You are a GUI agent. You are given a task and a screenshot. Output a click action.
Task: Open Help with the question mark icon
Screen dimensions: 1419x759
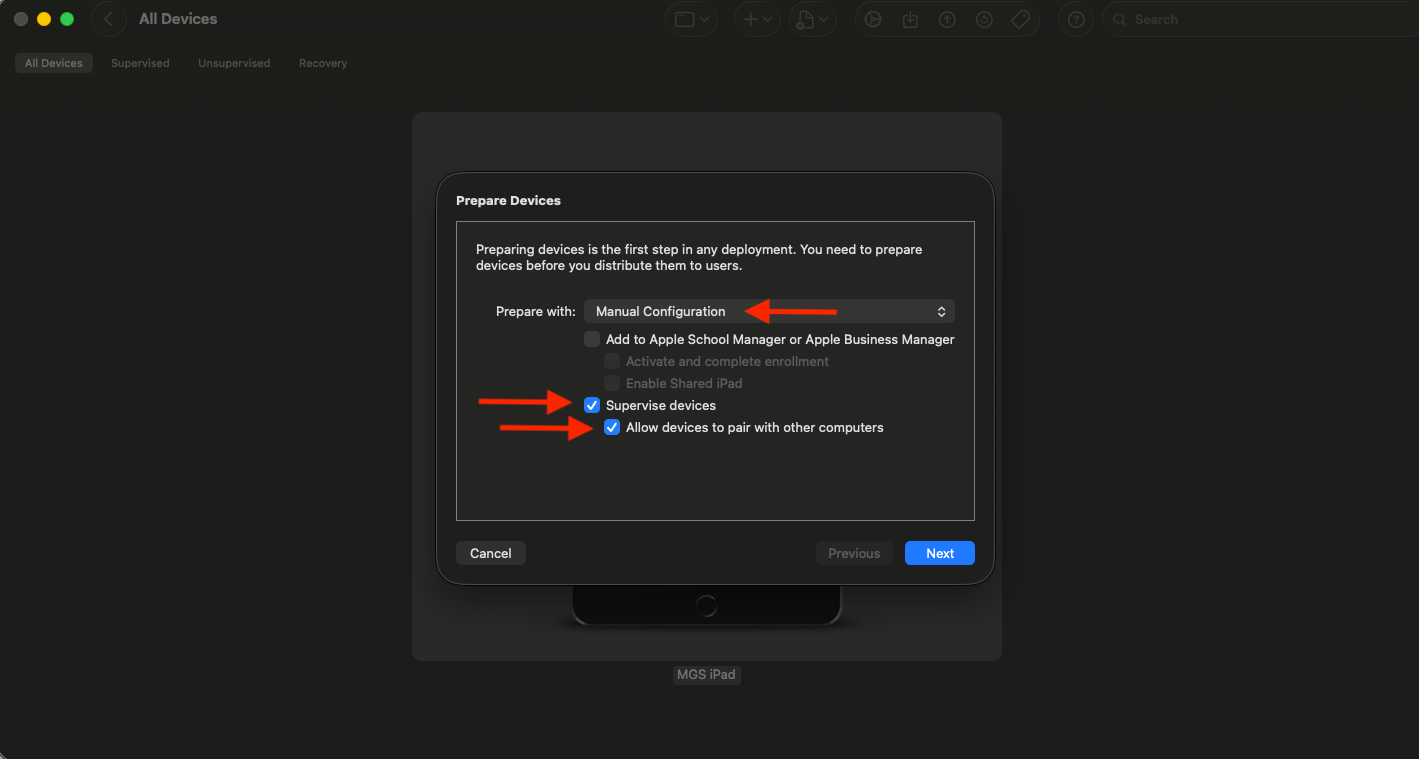click(1075, 19)
